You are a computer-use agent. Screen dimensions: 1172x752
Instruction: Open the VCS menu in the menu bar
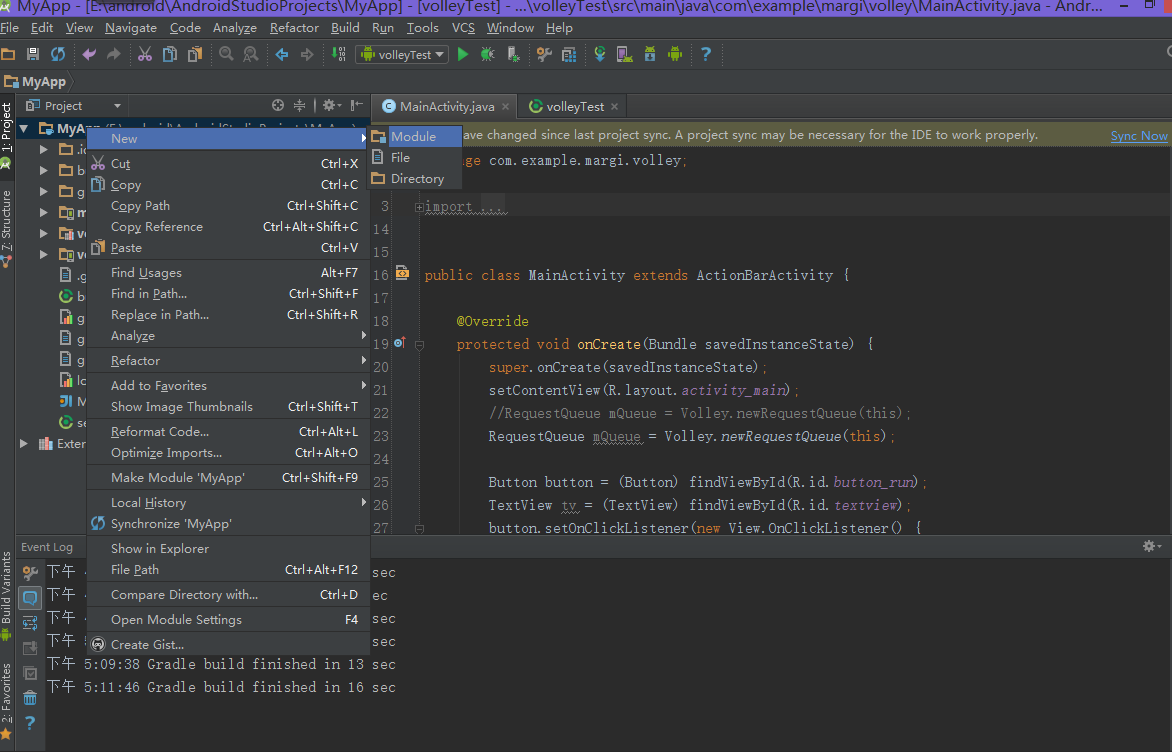[463, 28]
